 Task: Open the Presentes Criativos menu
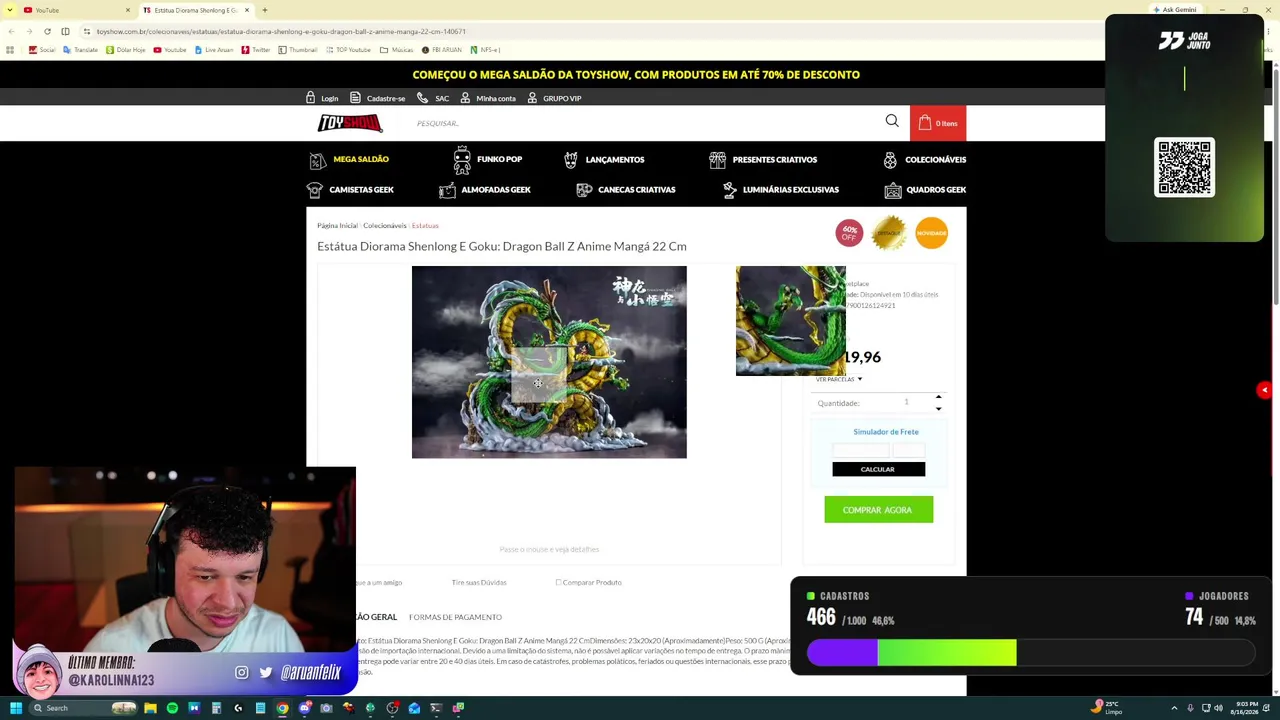(x=775, y=160)
